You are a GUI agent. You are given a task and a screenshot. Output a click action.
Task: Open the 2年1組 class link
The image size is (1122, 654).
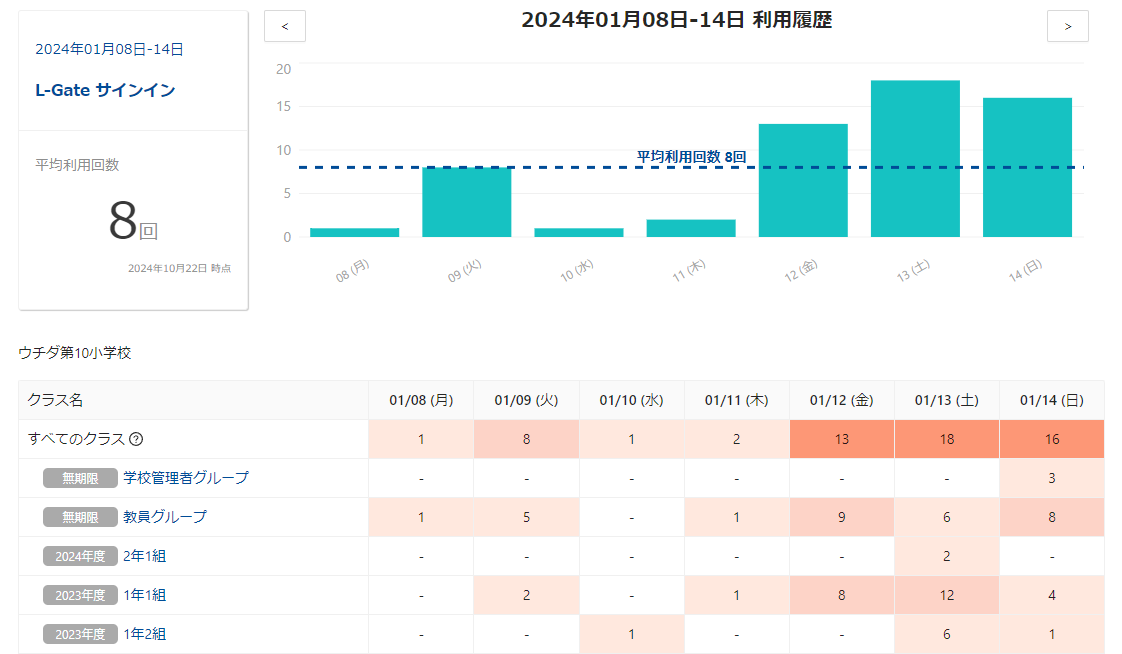[x=144, y=556]
